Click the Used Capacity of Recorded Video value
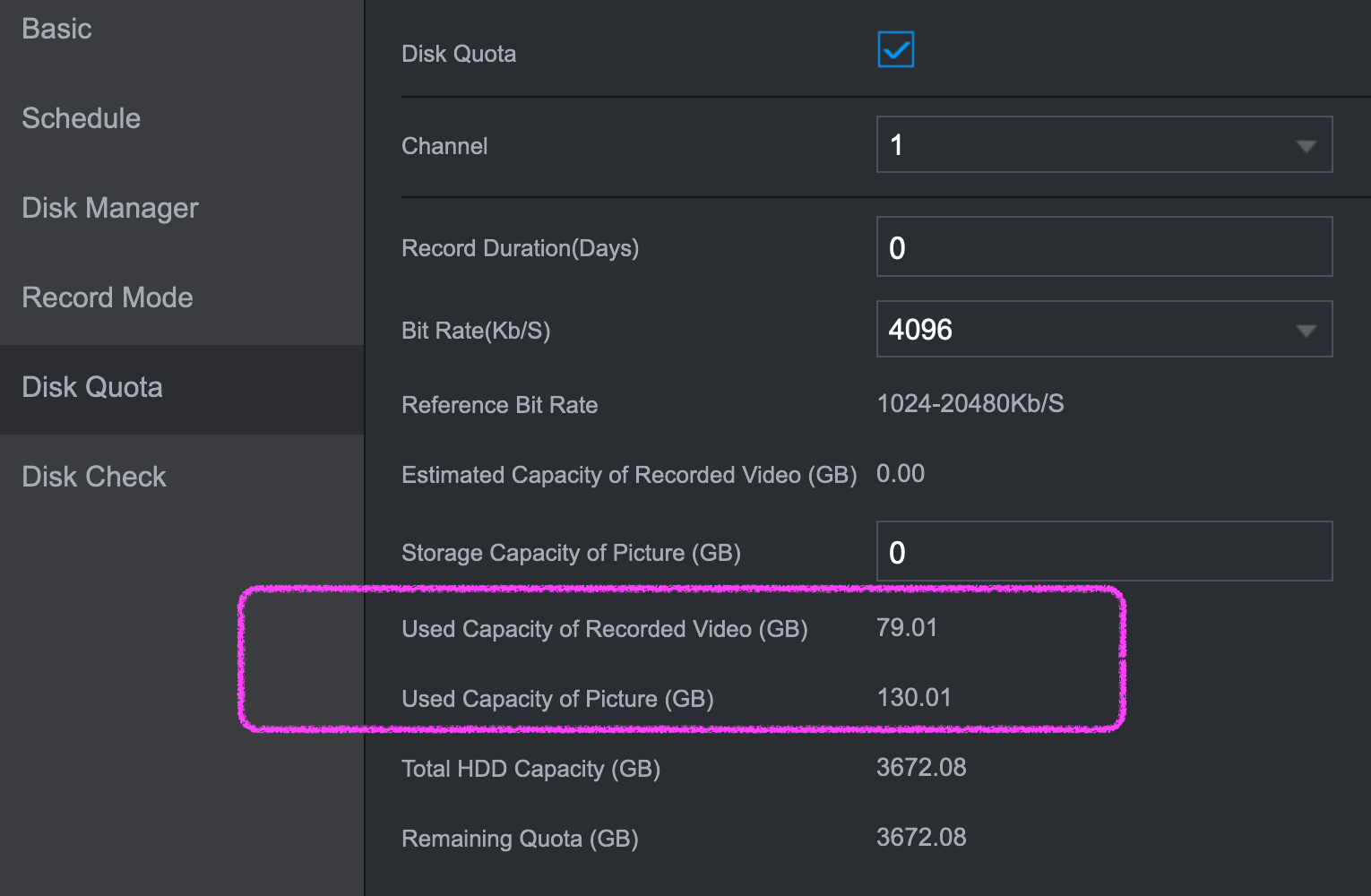Viewport: 1371px width, 896px height. click(x=907, y=627)
